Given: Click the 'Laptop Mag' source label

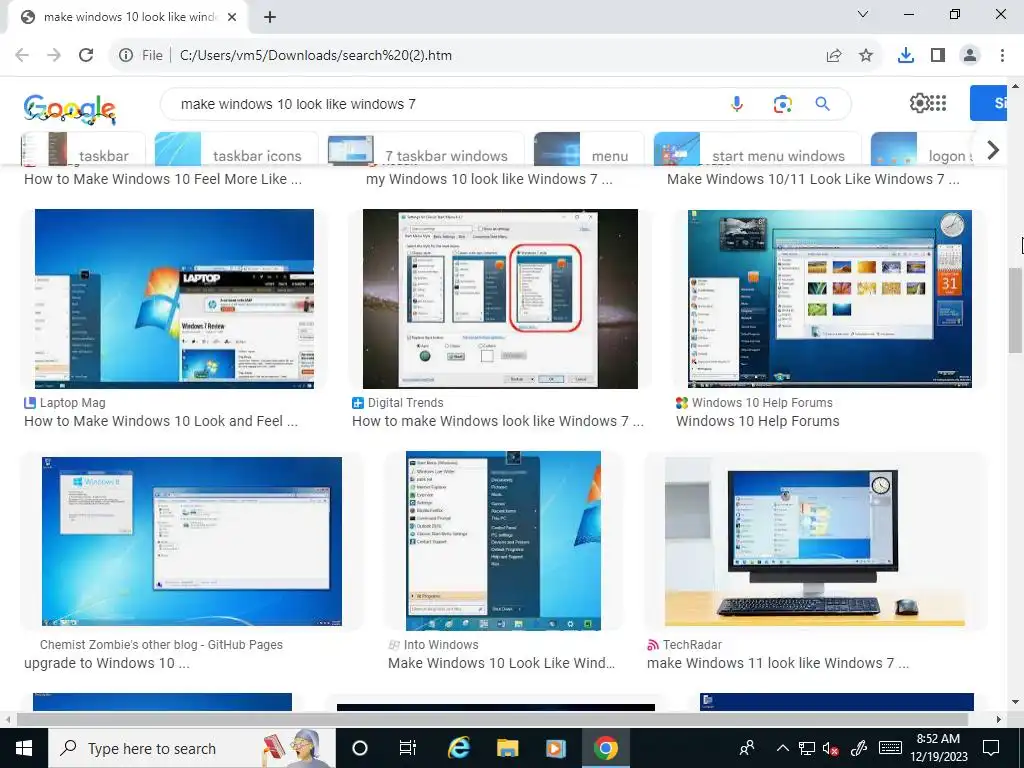Looking at the screenshot, I should coord(72,403).
